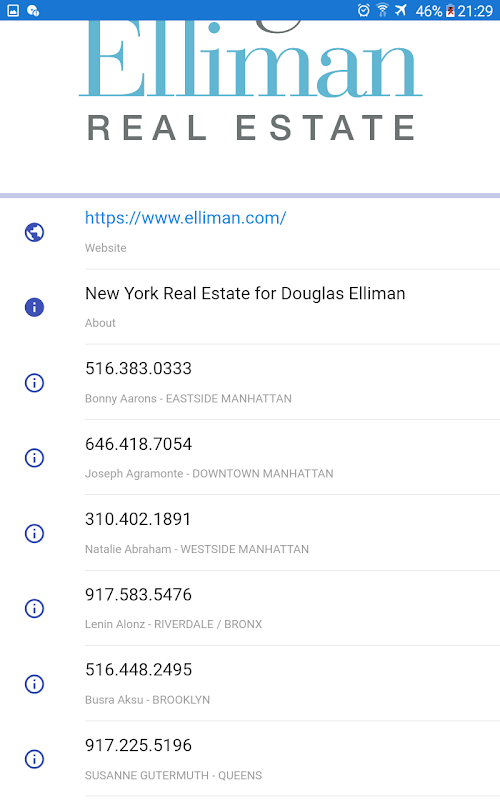Tap the filled info icon beside About

pos(34,307)
